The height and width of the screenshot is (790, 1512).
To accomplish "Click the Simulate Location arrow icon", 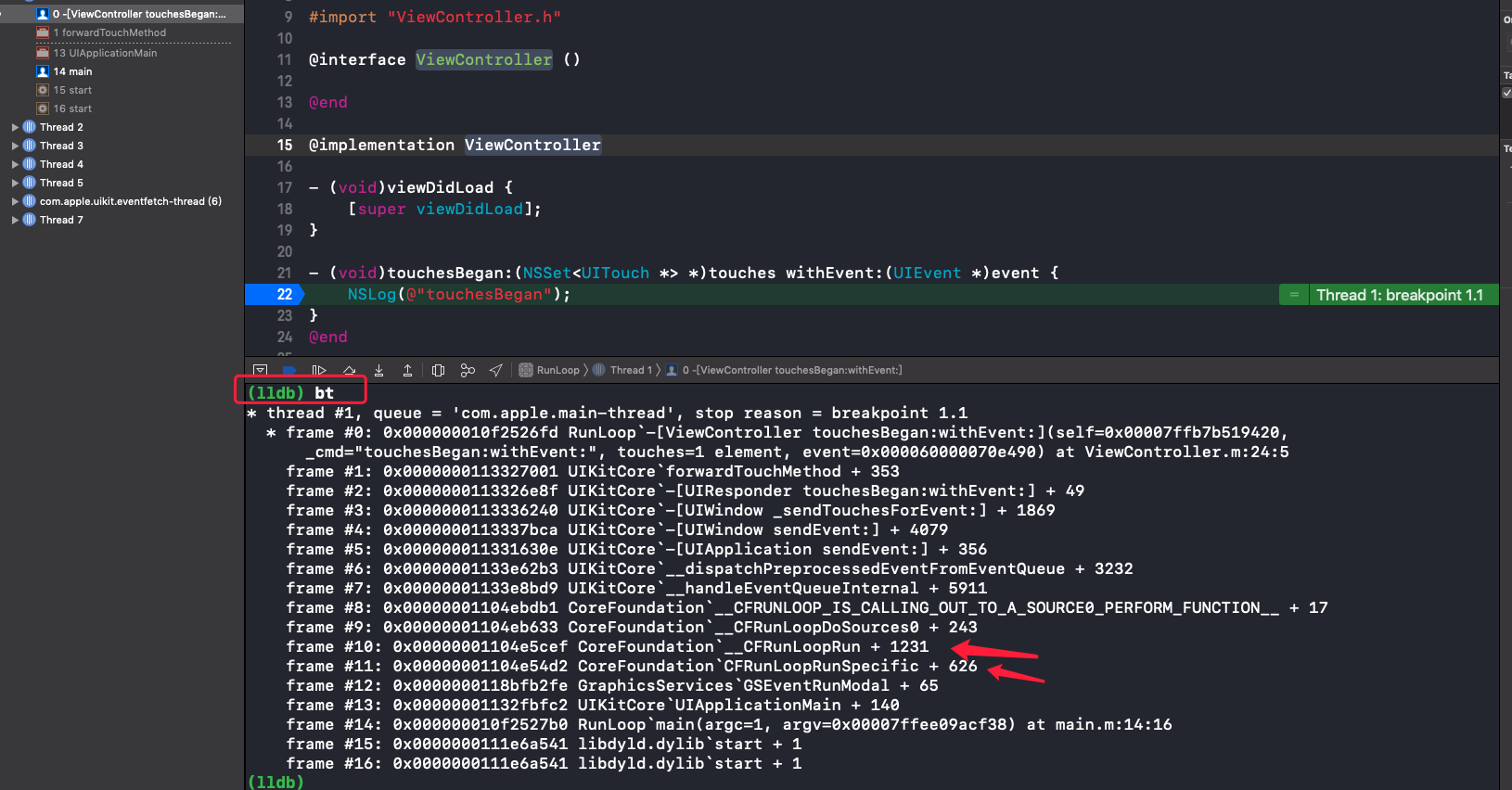I will (x=496, y=370).
